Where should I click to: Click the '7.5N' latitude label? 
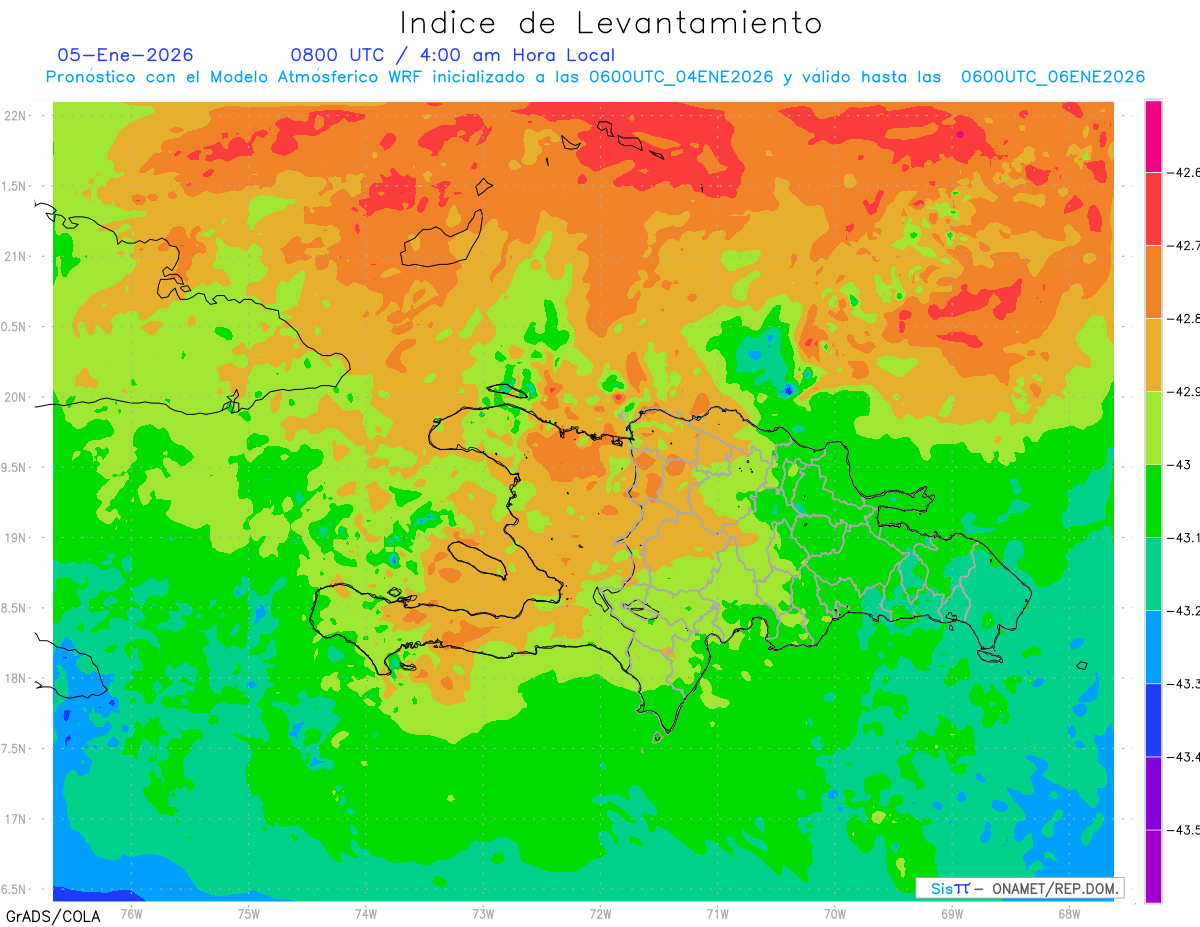[15, 749]
